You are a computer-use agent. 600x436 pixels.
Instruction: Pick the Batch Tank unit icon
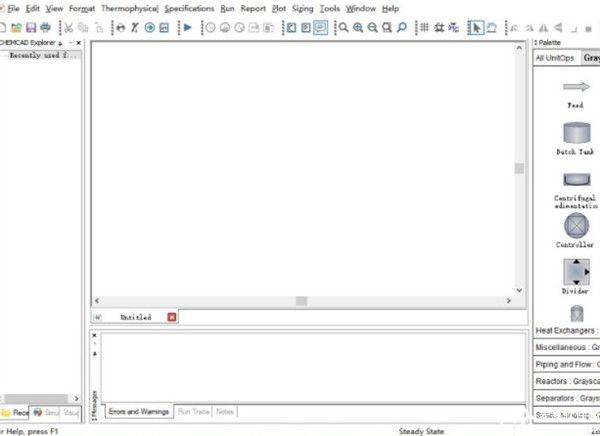tap(576, 133)
